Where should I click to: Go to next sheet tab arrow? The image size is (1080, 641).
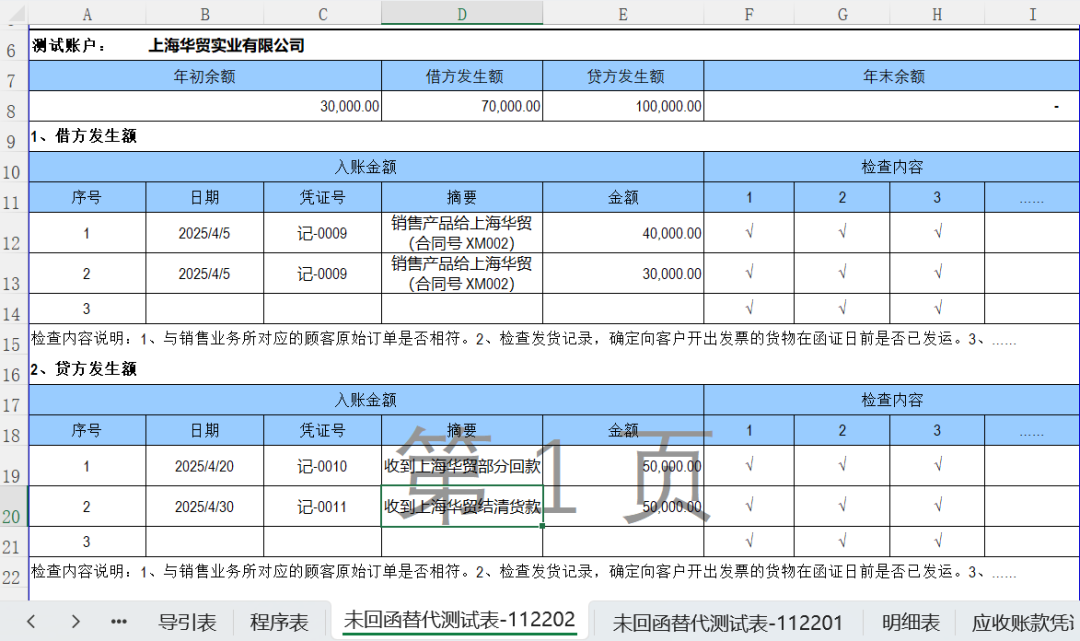coord(75,622)
